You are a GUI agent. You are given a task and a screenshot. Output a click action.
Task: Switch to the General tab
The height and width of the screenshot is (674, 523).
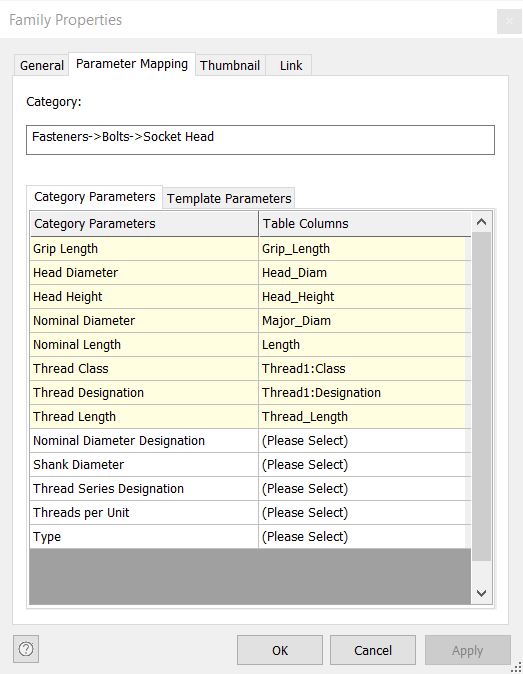42,66
